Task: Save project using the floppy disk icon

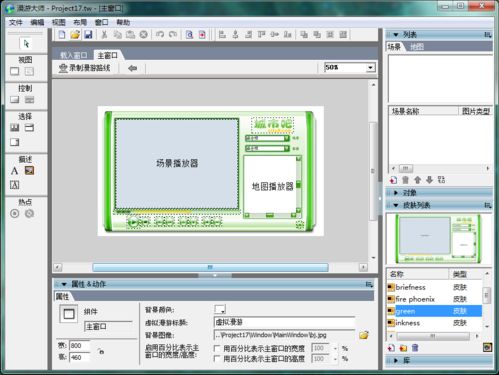Action: tap(88, 34)
